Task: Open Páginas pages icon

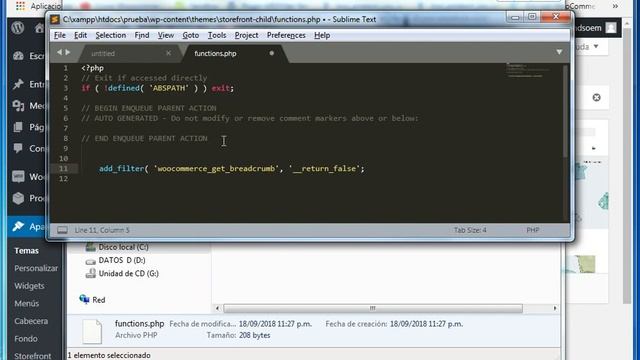Action: tap(18, 127)
